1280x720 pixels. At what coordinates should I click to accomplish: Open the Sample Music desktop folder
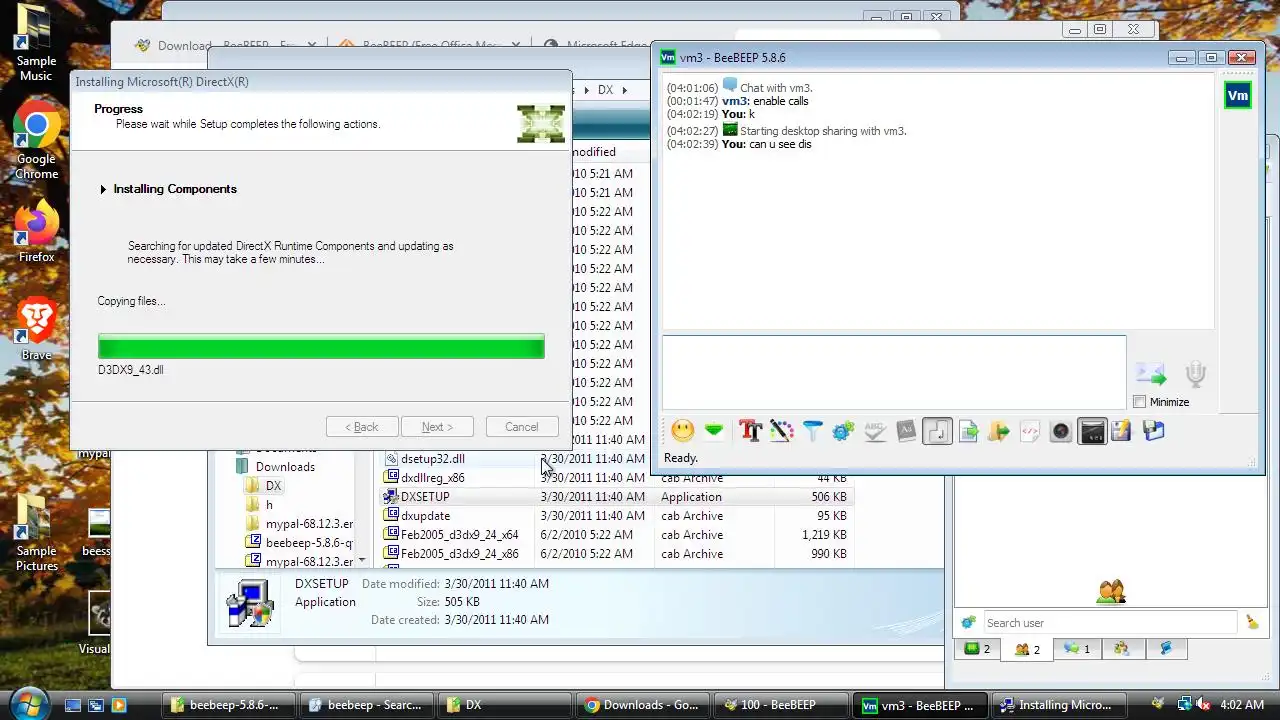click(36, 43)
